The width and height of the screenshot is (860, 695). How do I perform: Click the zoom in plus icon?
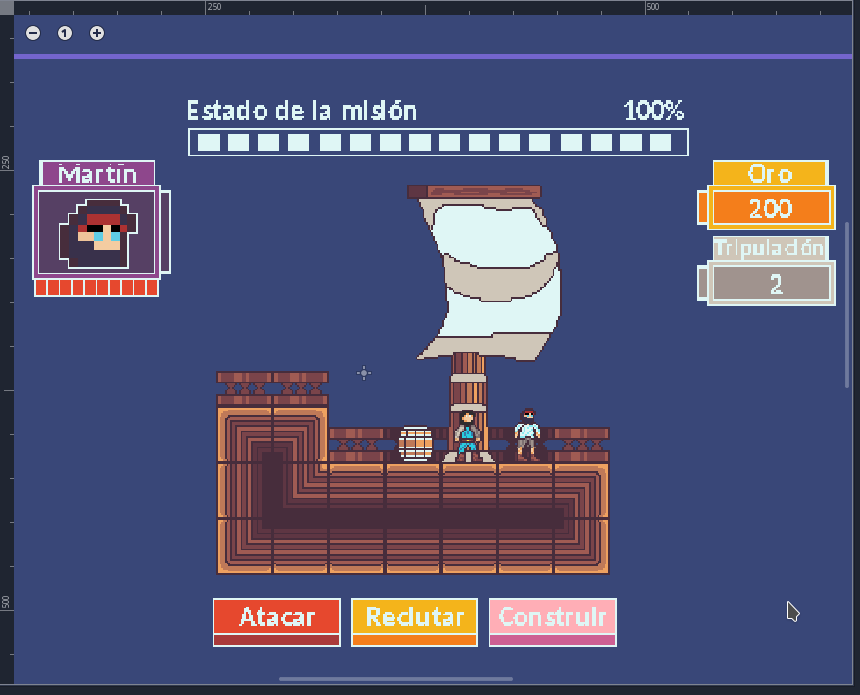click(97, 33)
